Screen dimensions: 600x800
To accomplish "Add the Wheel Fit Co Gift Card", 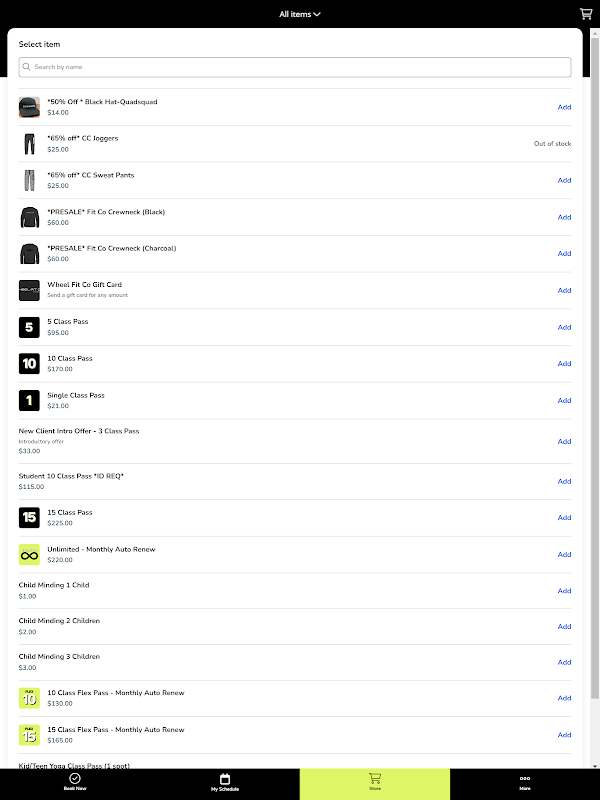I will tap(564, 290).
